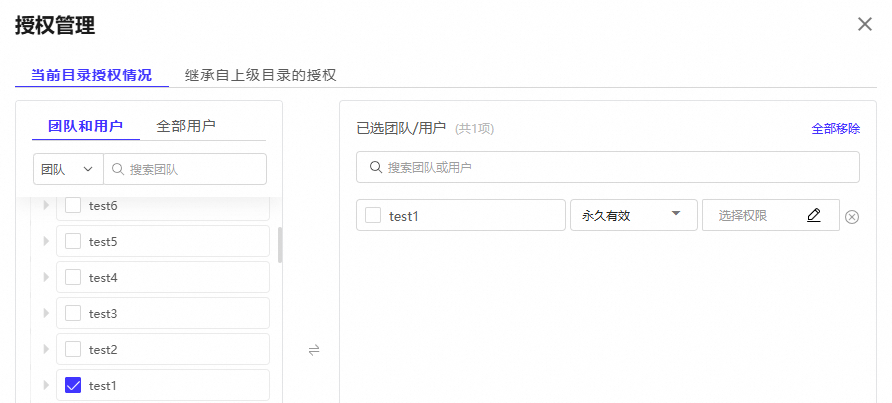Check the test2 checkbox

tap(73, 349)
